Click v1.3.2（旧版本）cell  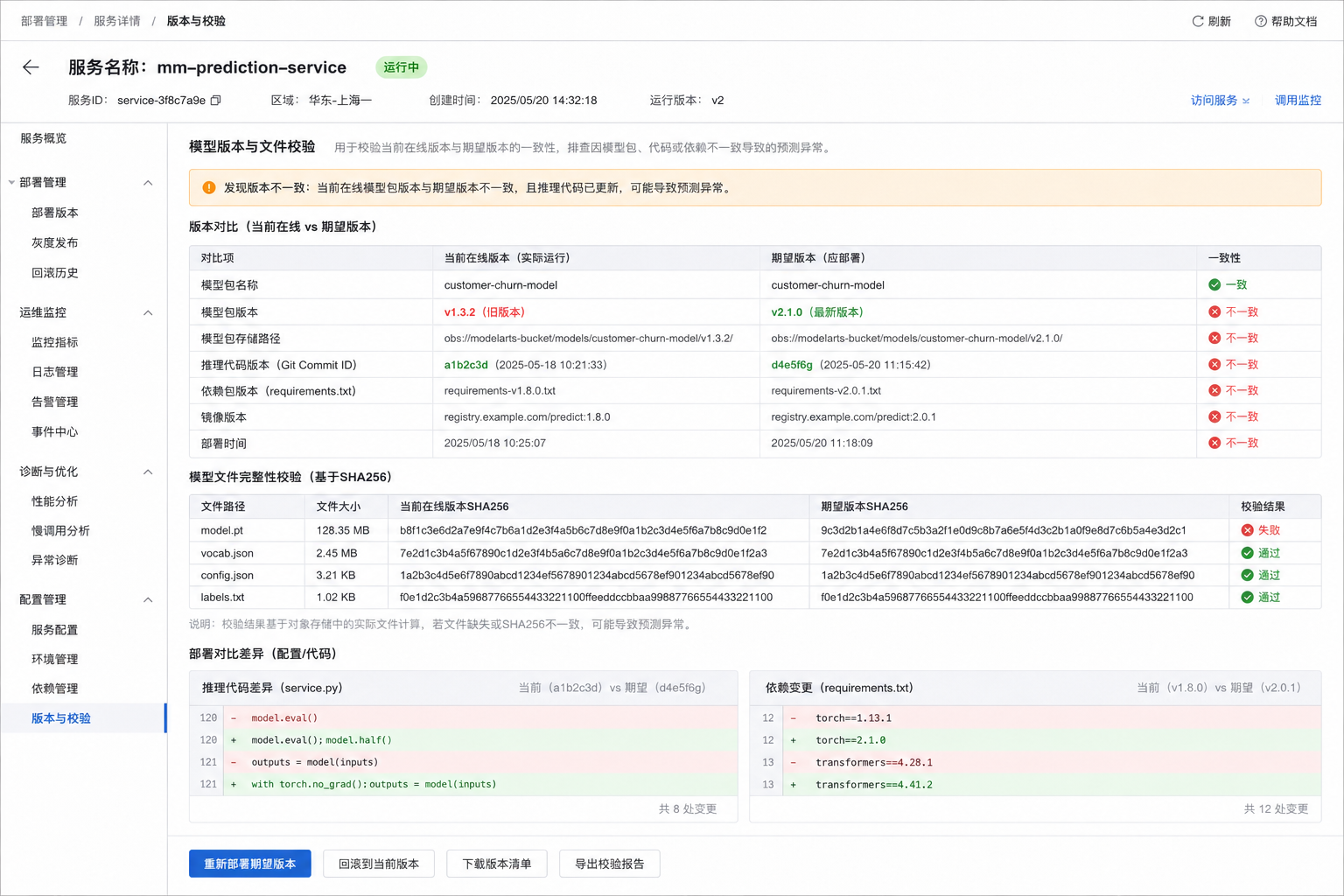point(485,311)
